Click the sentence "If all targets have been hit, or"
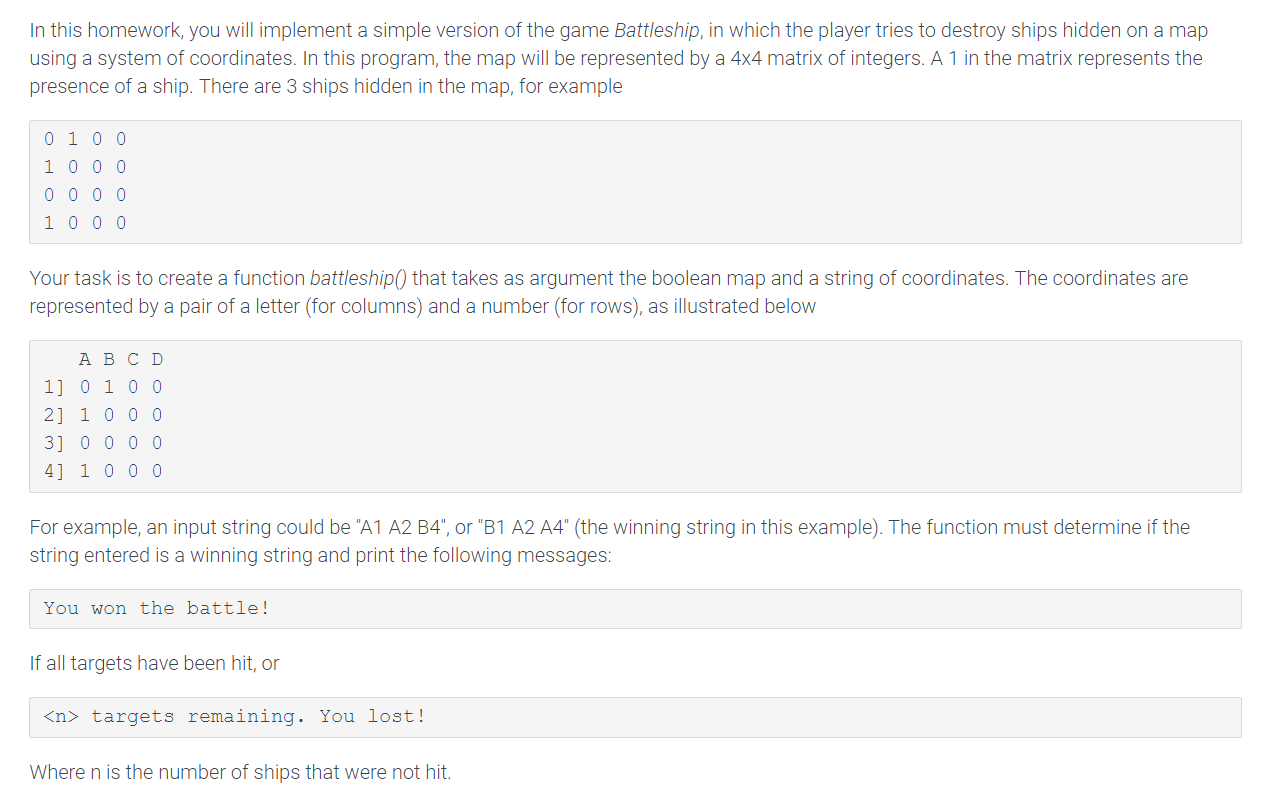This screenshot has height=795, width=1285. 155,663
